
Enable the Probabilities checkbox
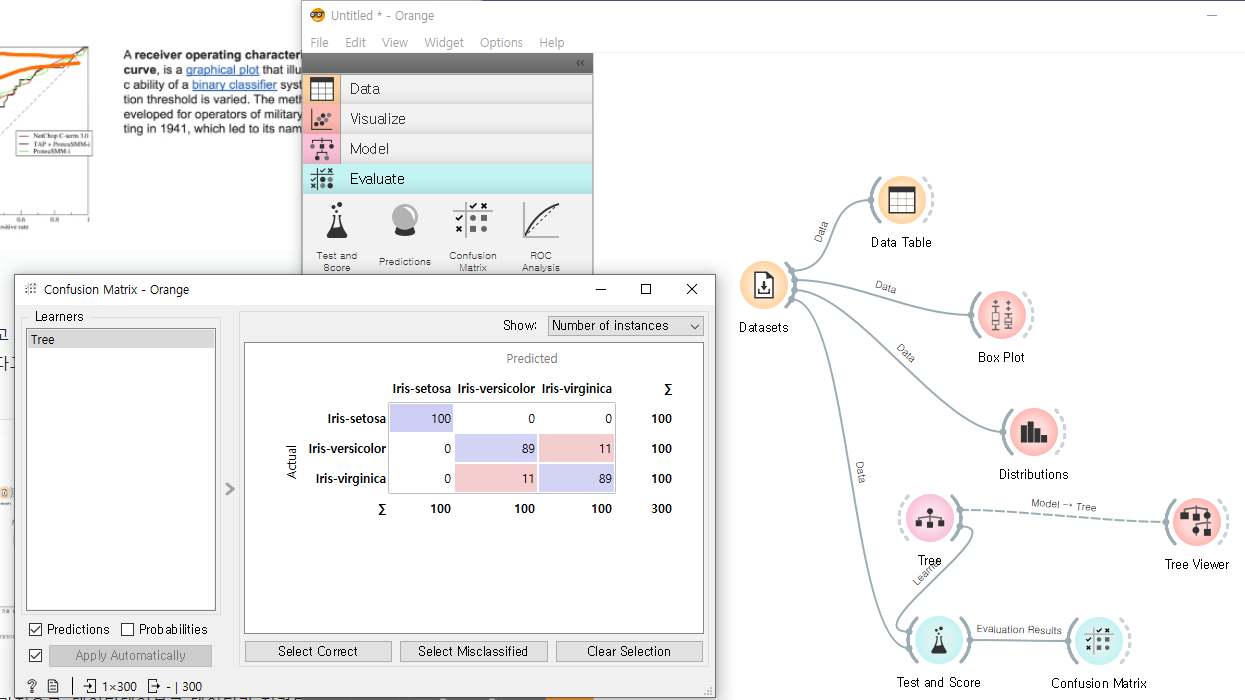tap(128, 629)
